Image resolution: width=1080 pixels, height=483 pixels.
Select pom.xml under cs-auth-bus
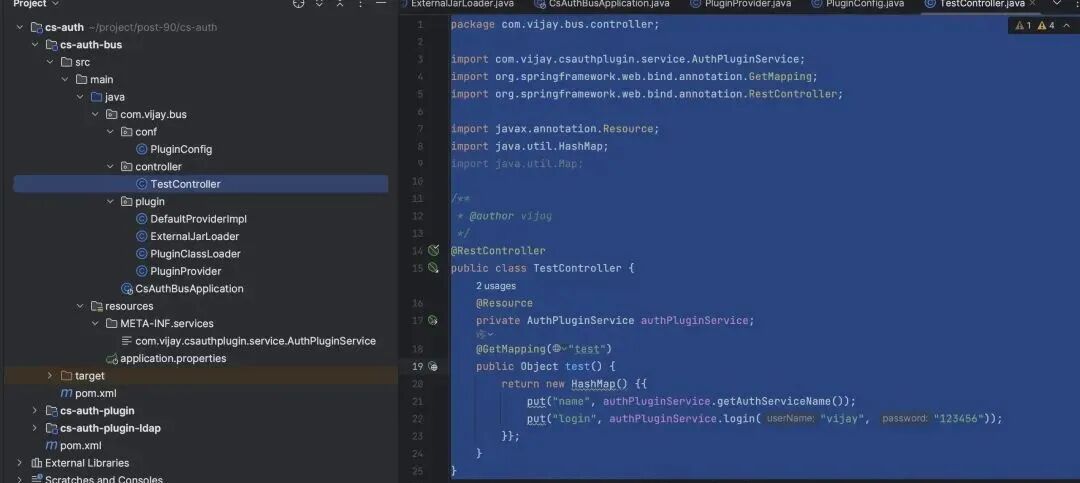coord(96,393)
